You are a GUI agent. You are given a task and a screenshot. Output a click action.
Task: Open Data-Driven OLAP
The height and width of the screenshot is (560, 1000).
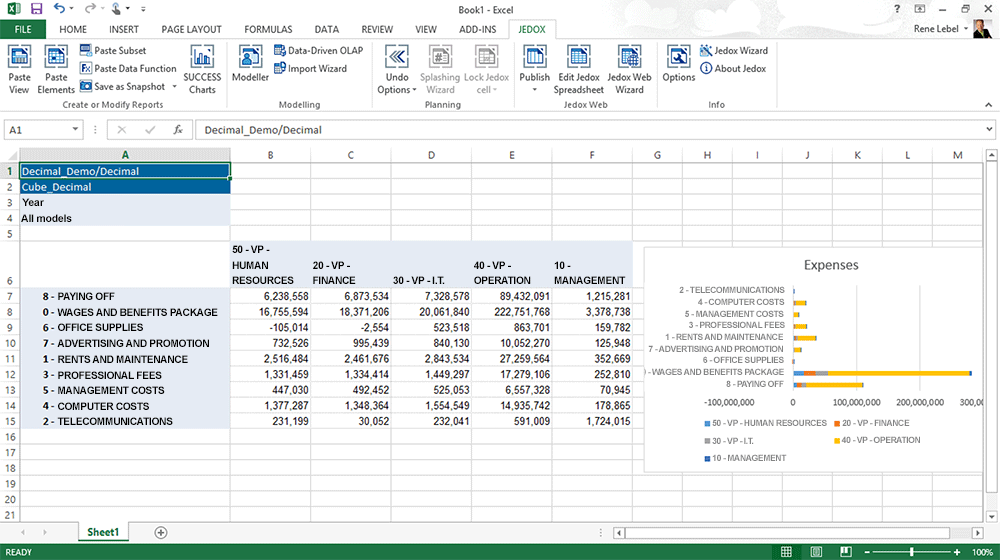point(318,50)
